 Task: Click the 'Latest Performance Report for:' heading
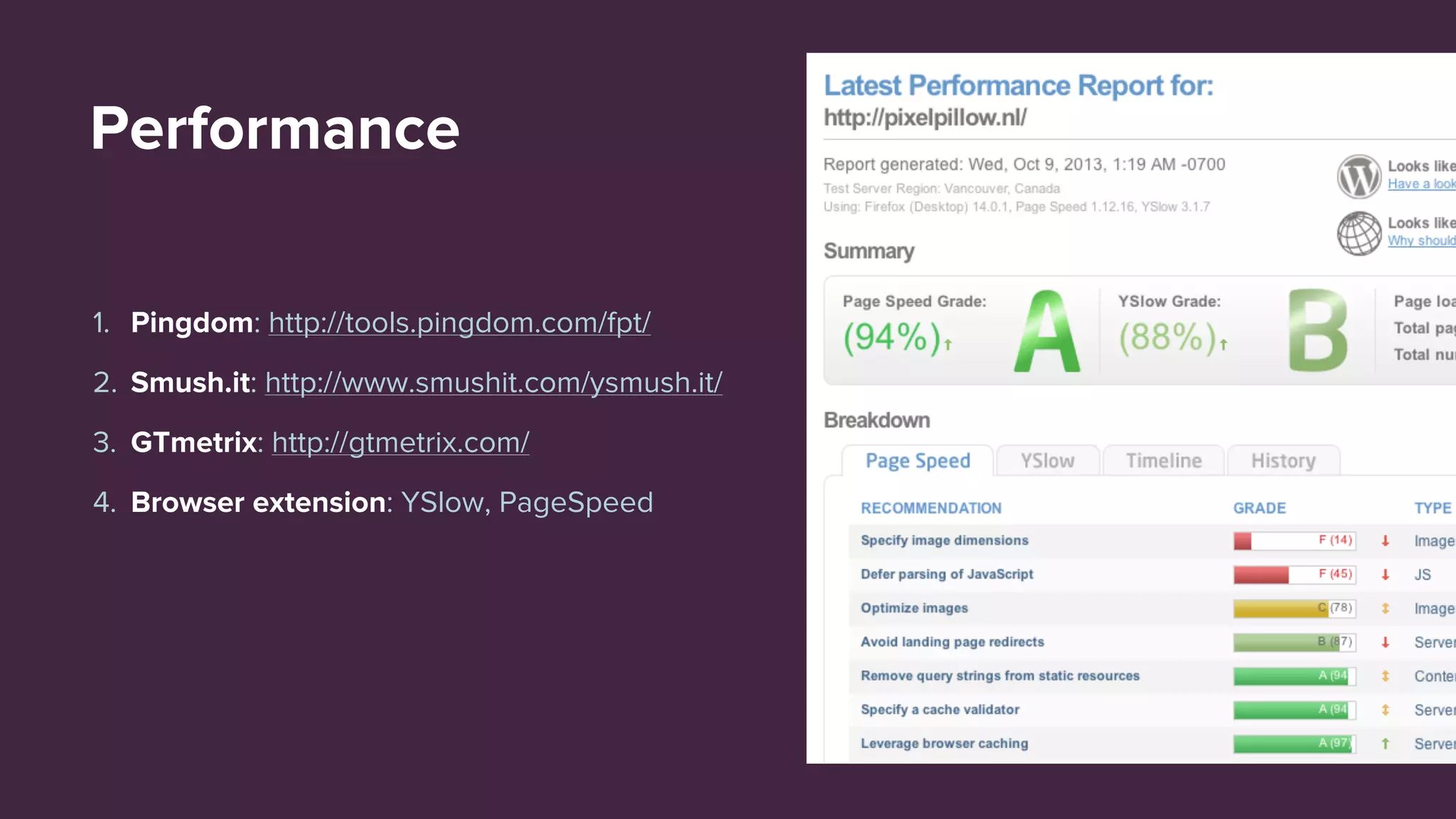[1018, 85]
